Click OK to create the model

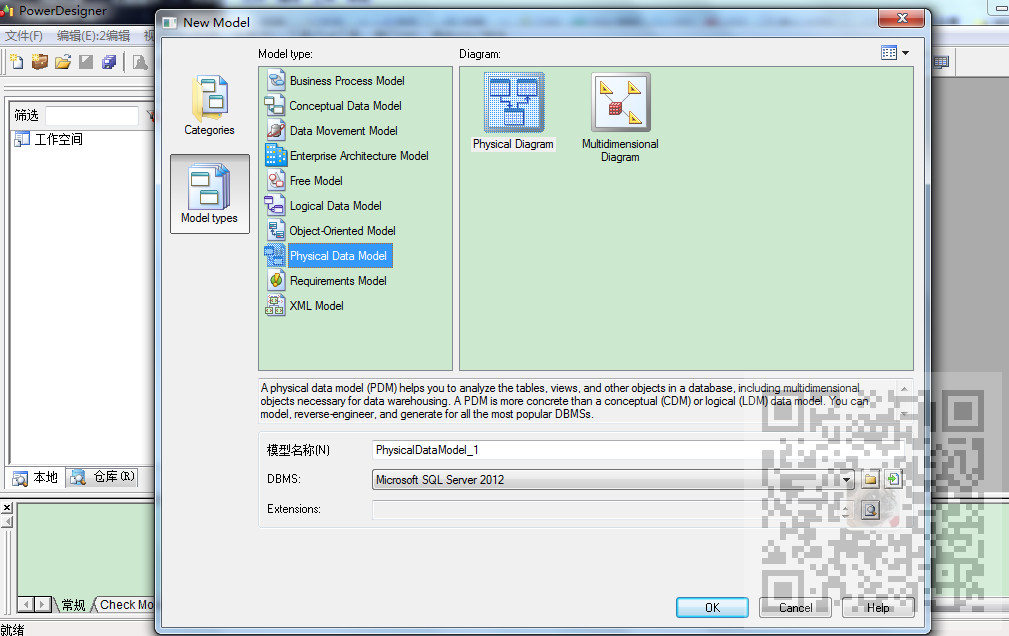pos(711,607)
